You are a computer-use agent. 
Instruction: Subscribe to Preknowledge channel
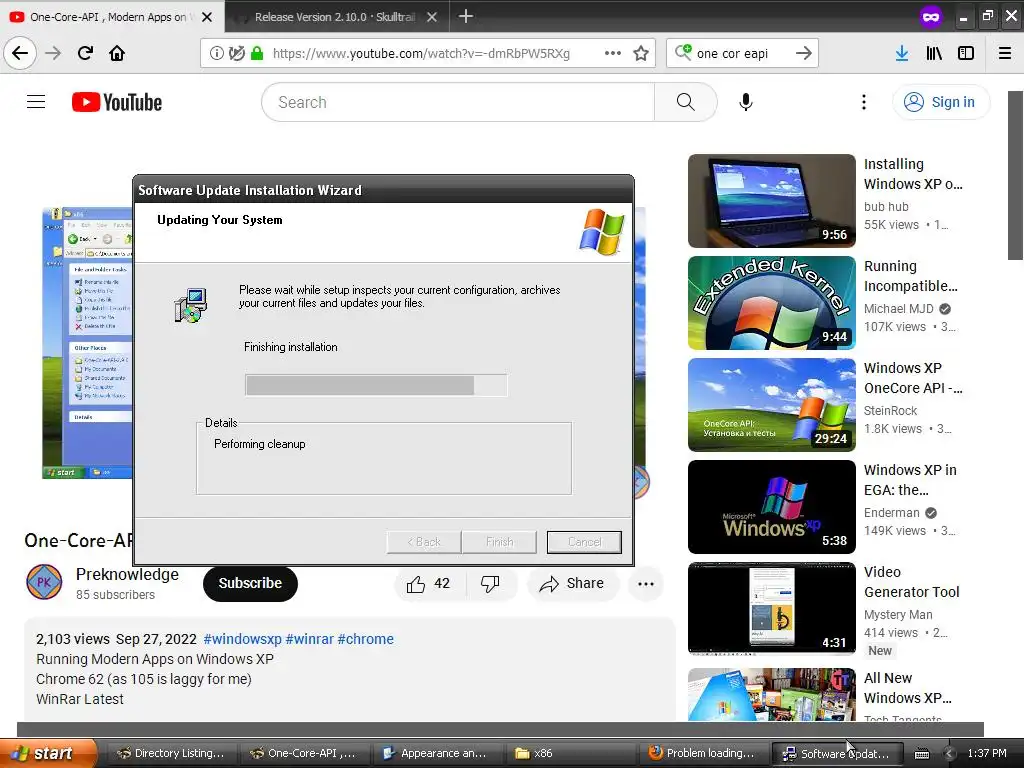(x=250, y=583)
